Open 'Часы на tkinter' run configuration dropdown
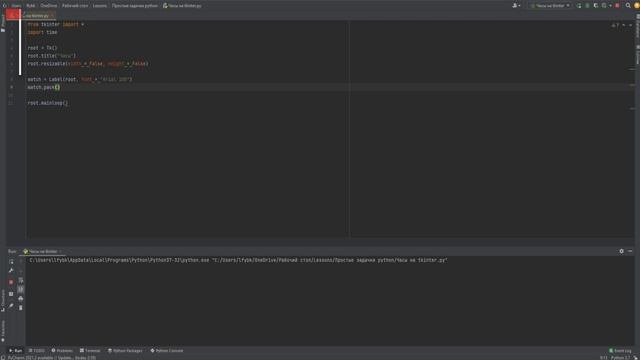The height and width of the screenshot is (360, 640). (x=550, y=6)
